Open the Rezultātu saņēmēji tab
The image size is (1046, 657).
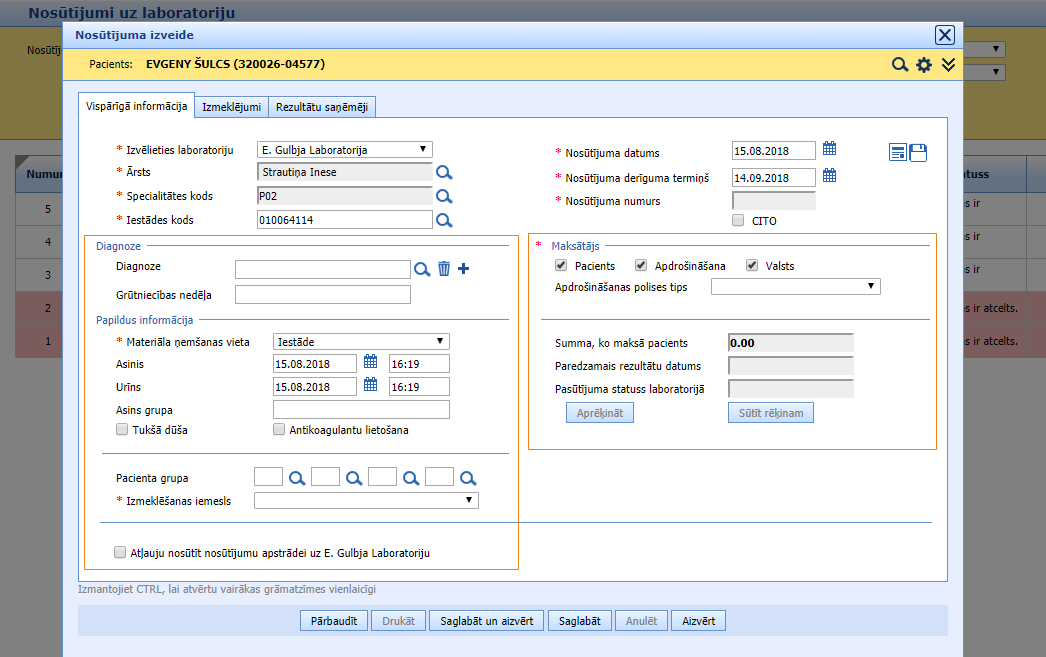click(x=321, y=107)
